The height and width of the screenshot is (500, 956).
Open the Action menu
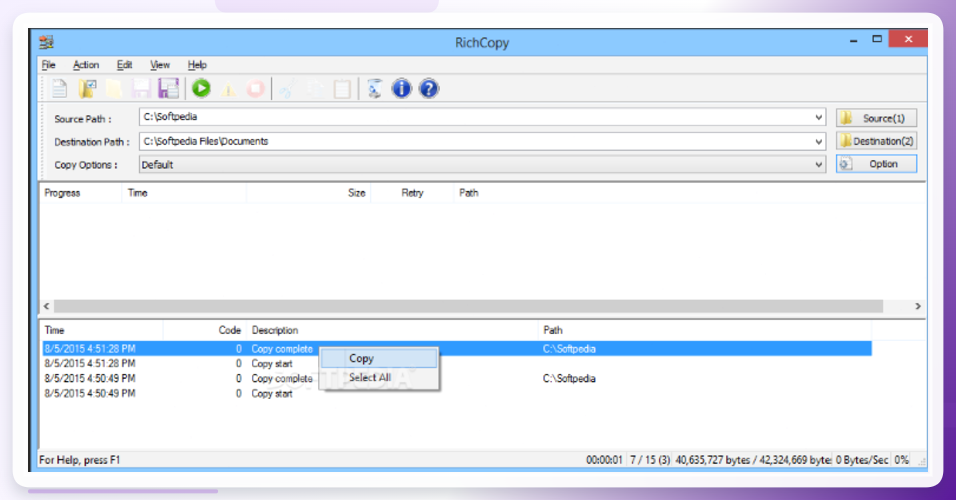tap(86, 65)
